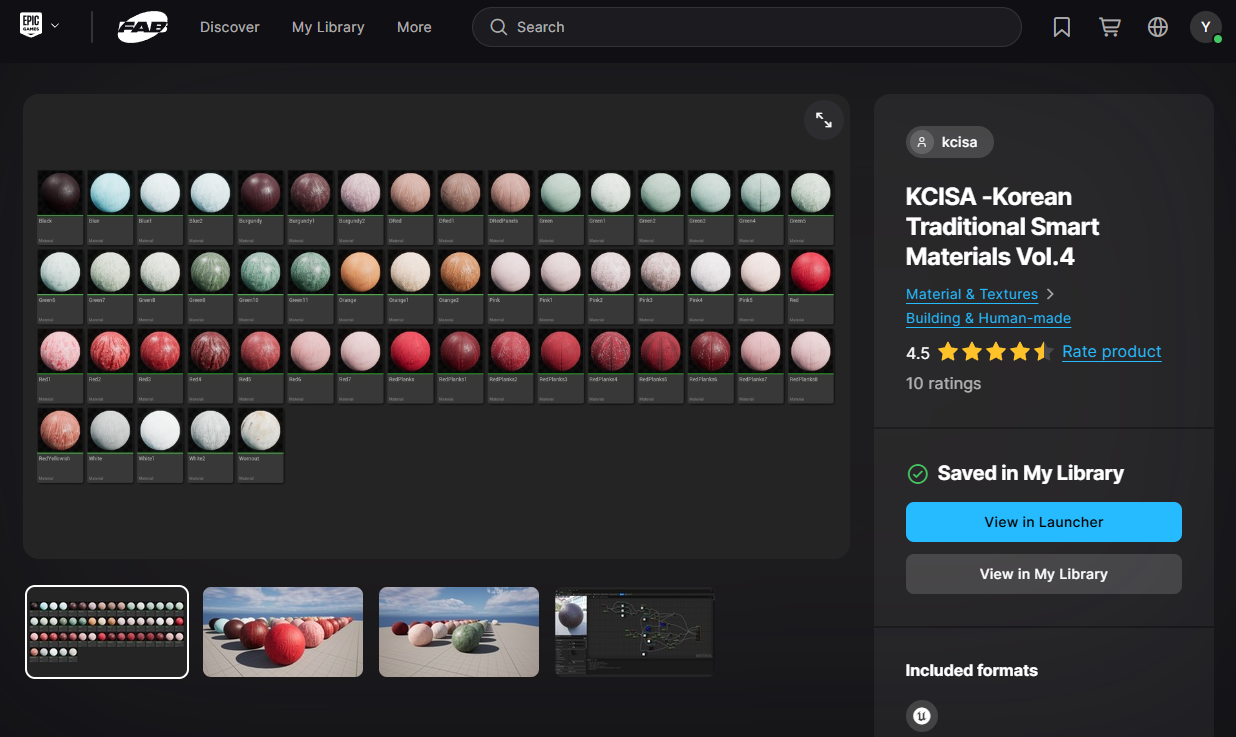1236x737 pixels.
Task: Open My Library in the top navigation
Action: coord(328,27)
